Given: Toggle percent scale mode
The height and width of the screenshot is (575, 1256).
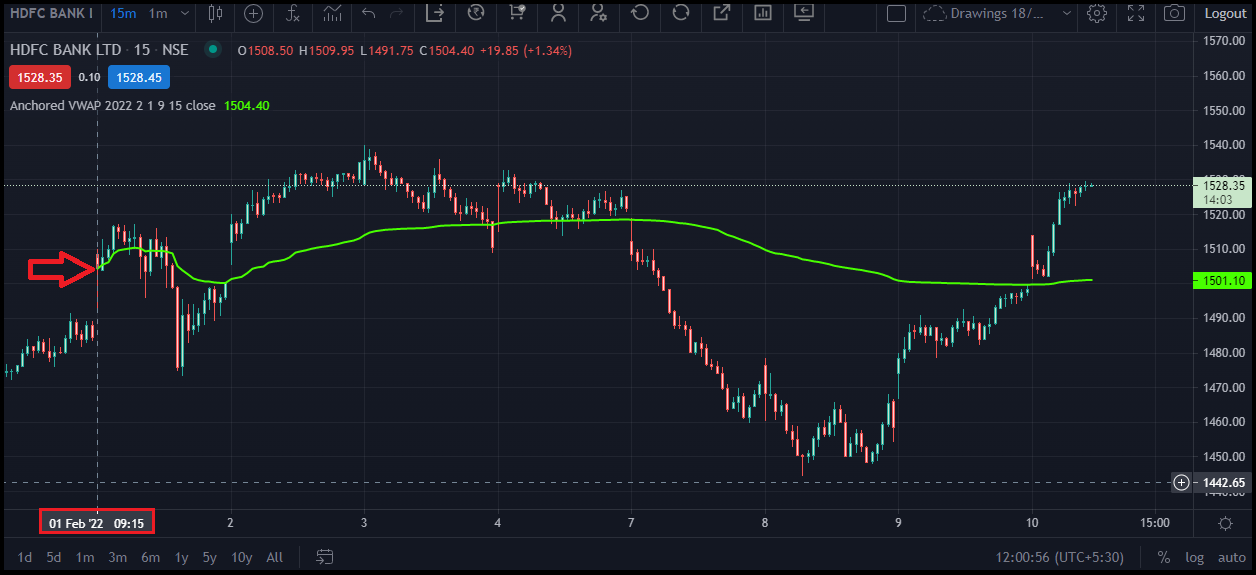Looking at the screenshot, I should (1164, 557).
